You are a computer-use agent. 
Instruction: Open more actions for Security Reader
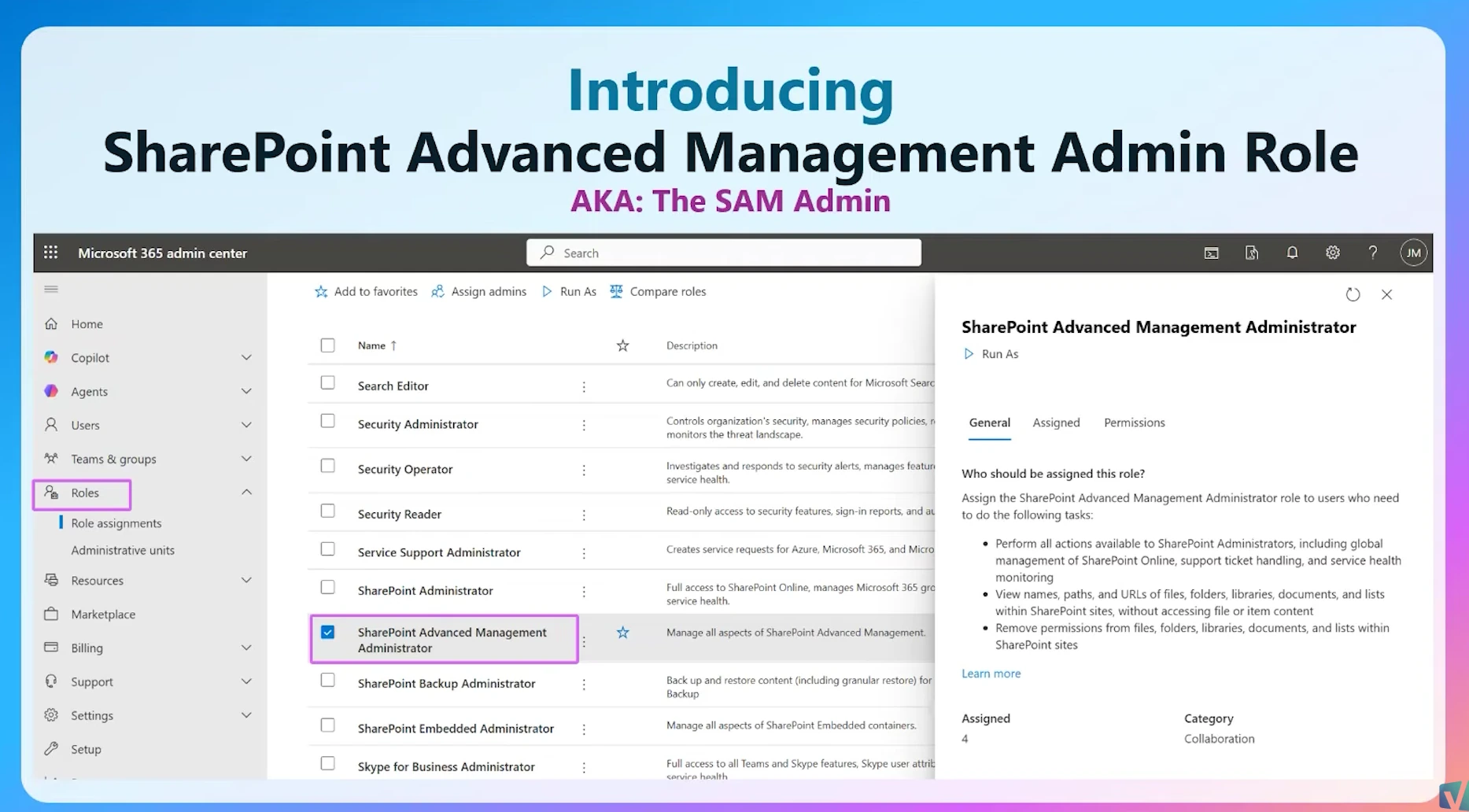coord(584,515)
